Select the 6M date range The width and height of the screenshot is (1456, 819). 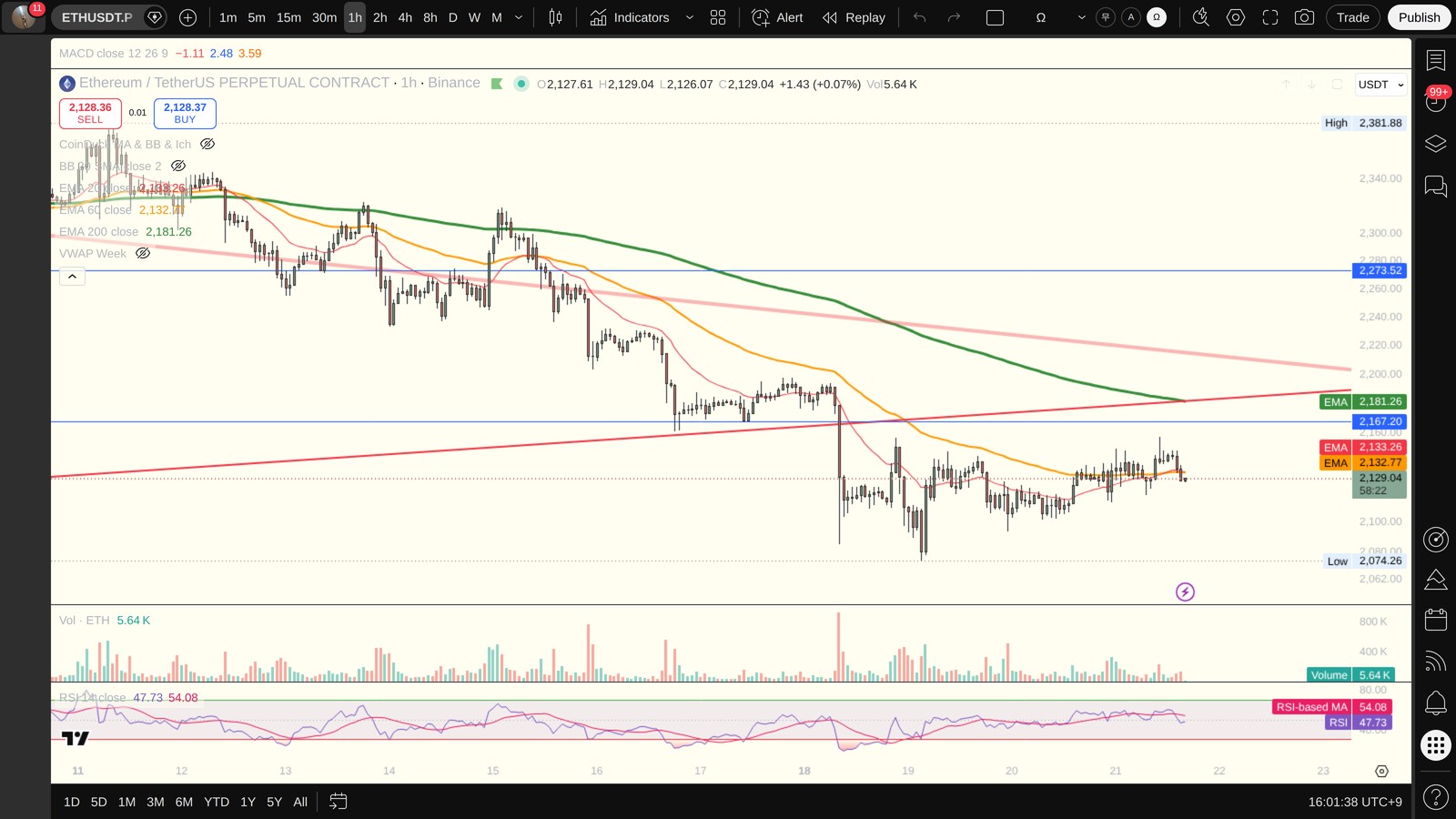click(x=184, y=802)
